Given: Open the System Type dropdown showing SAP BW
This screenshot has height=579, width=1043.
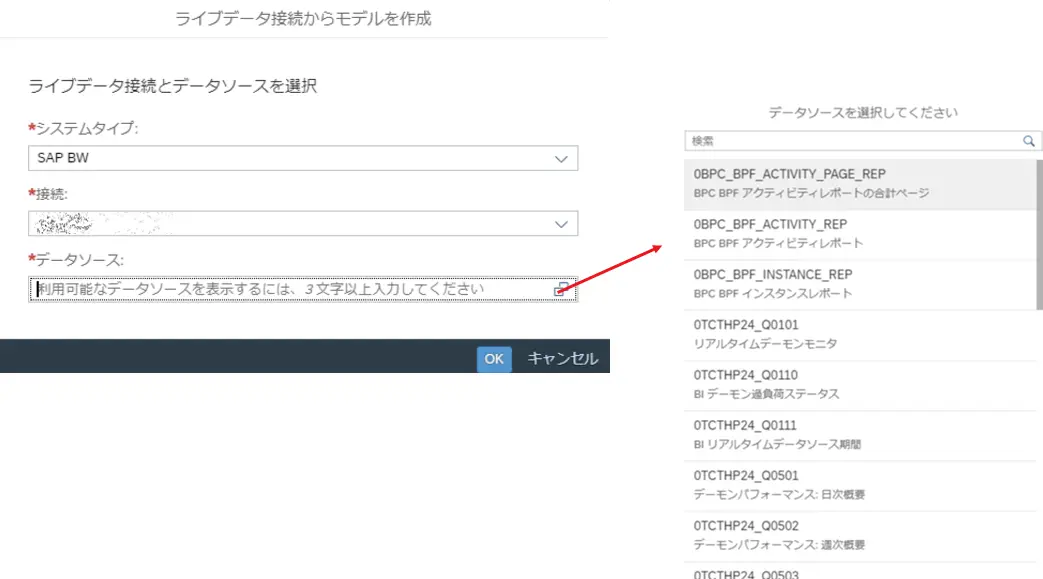Looking at the screenshot, I should point(303,158).
